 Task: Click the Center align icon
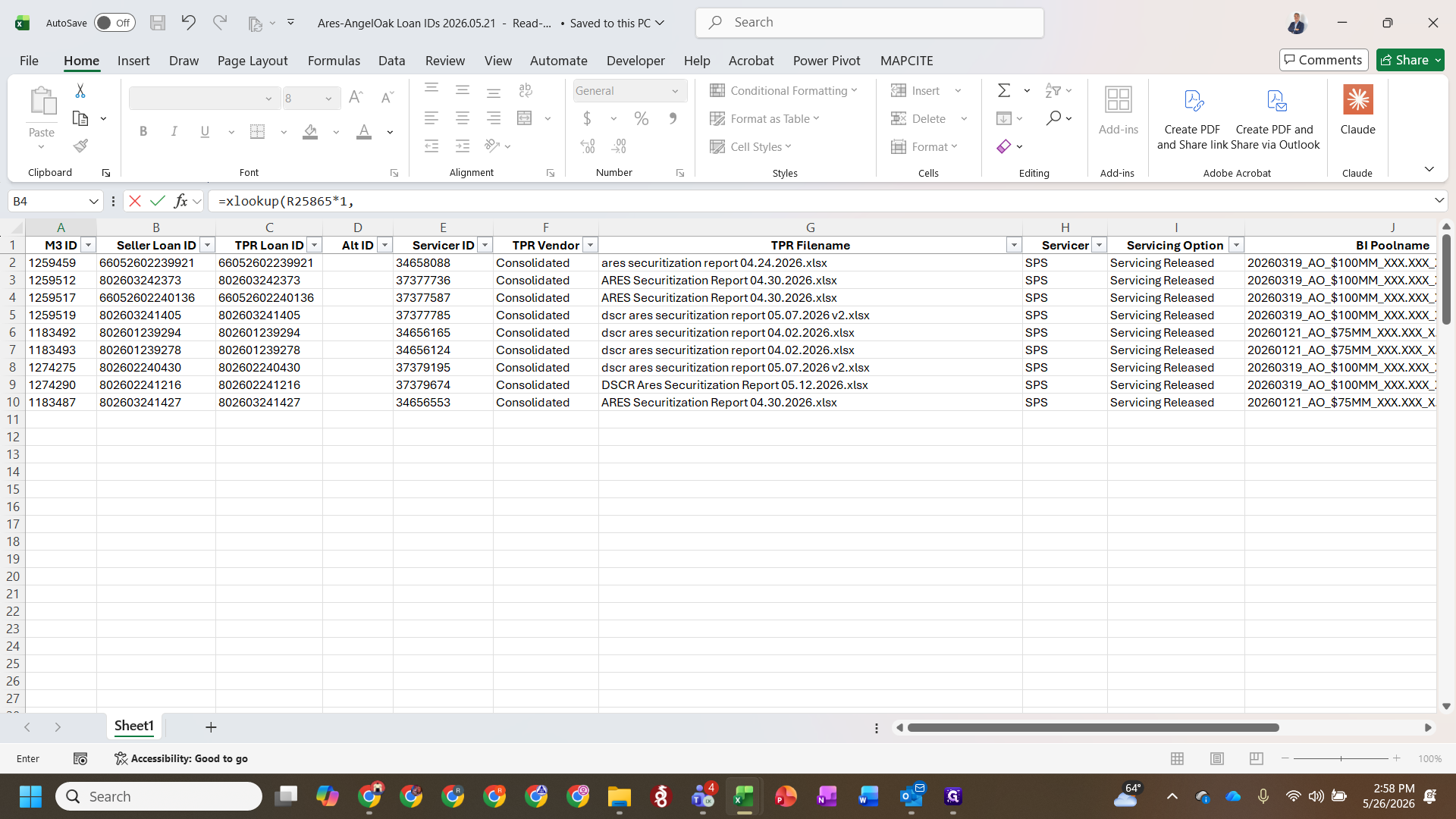tap(463, 118)
